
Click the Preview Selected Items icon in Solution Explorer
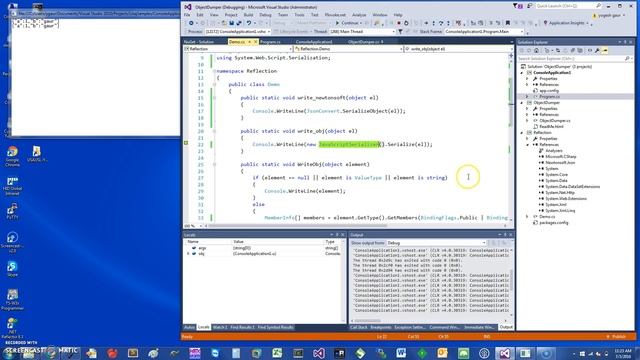tap(605, 51)
